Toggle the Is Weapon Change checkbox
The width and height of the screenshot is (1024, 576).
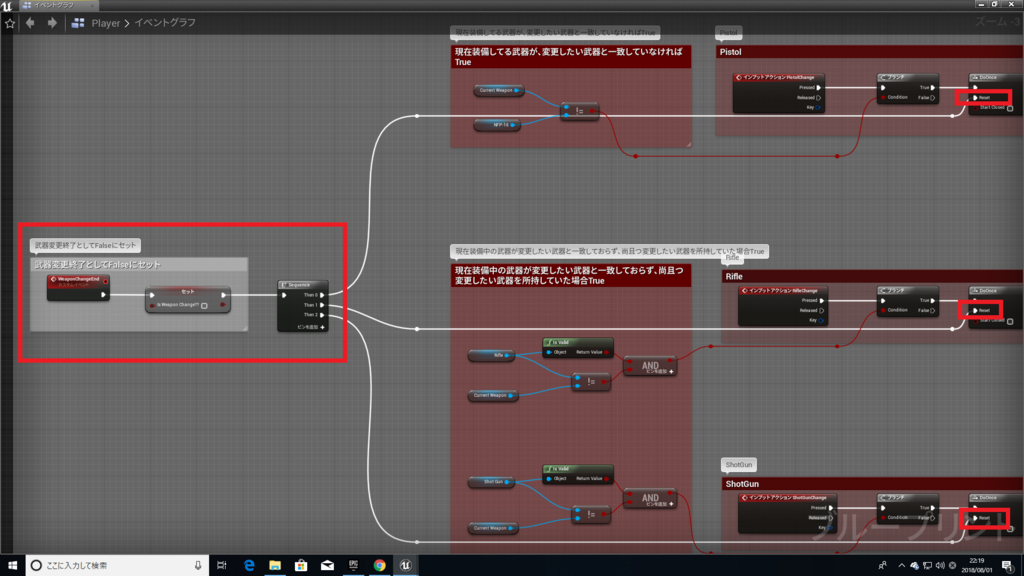click(204, 305)
